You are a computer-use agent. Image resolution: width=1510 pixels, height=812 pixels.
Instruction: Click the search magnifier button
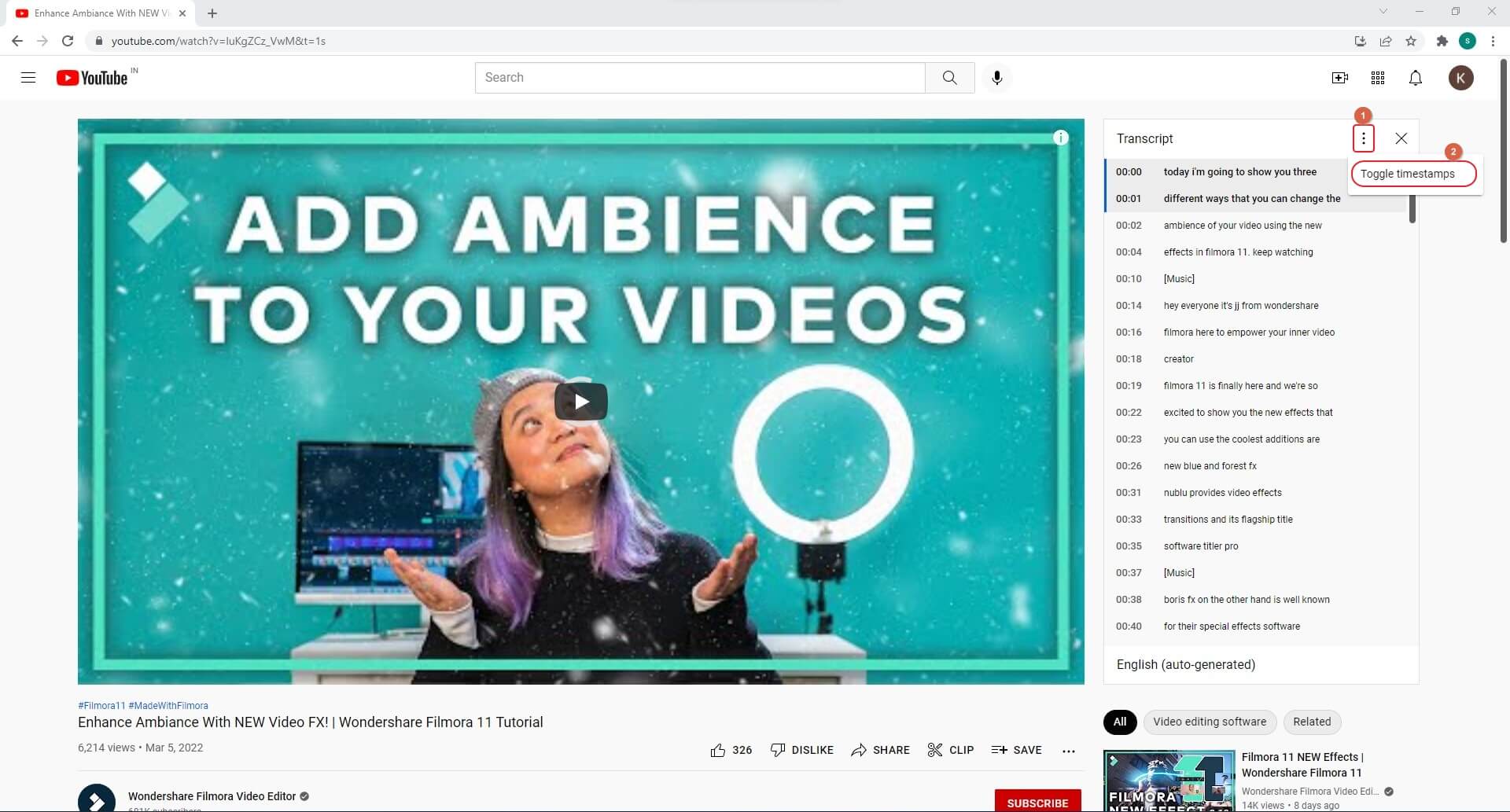click(950, 78)
